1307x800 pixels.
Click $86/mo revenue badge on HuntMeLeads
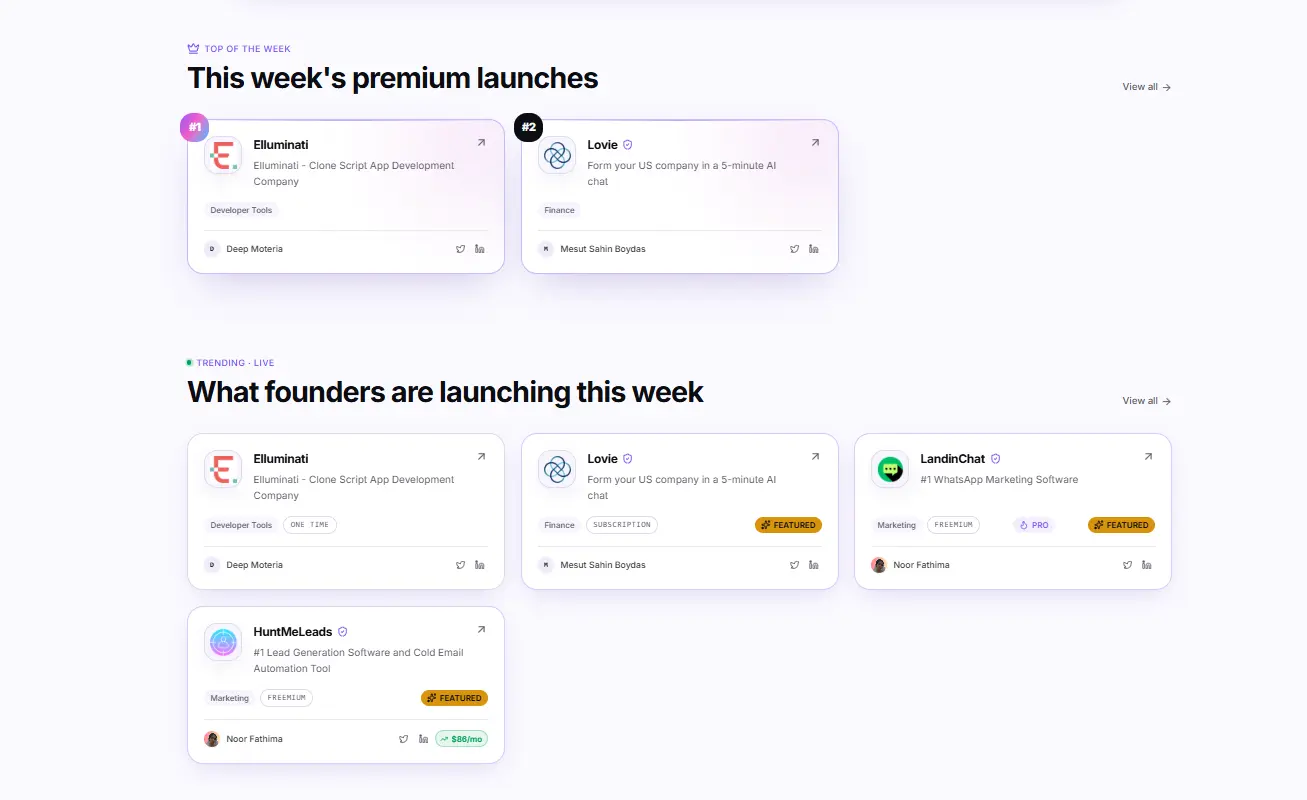click(x=461, y=739)
